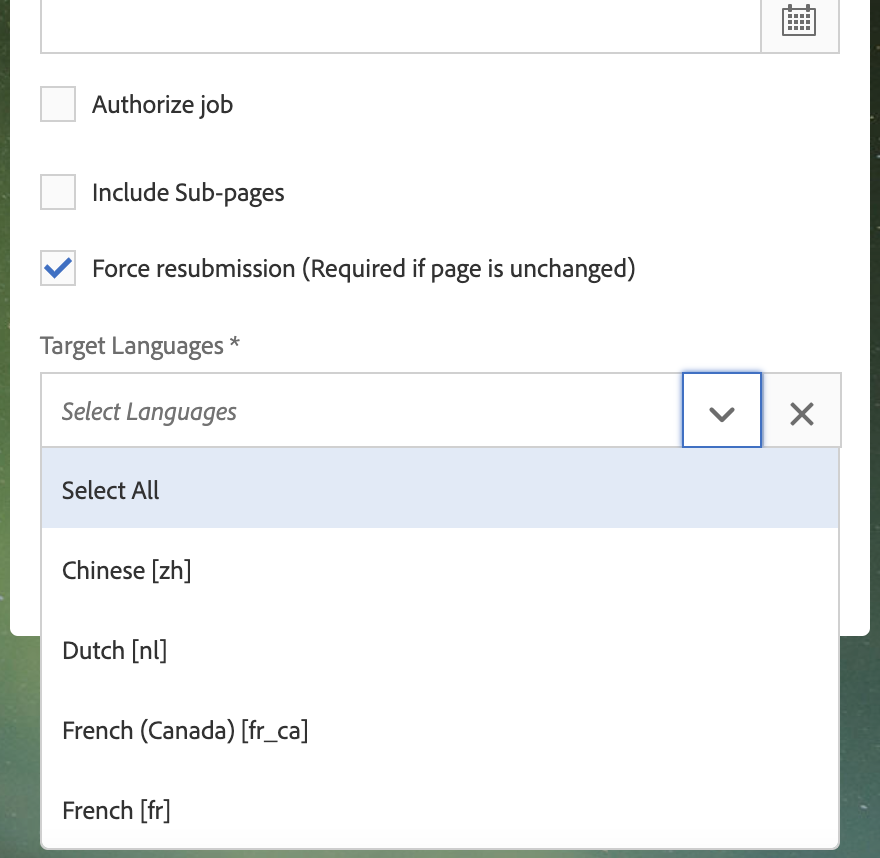Select French (Canada) [fr_ca] option

click(185, 730)
